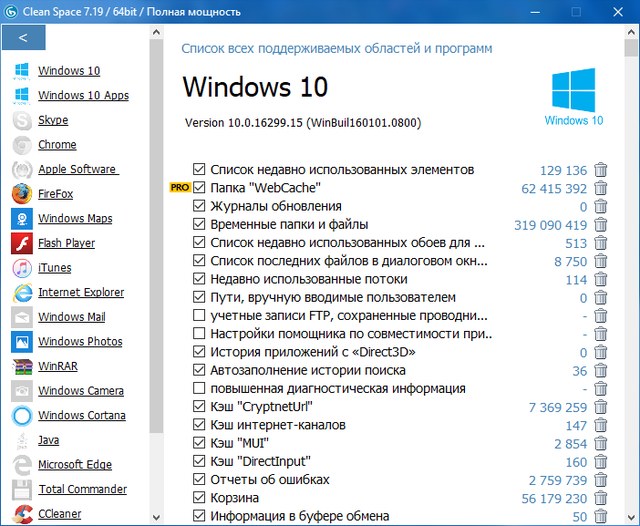The width and height of the screenshot is (640, 526).
Task: Click the Skype icon in sidebar
Action: pyautogui.click(x=21, y=120)
